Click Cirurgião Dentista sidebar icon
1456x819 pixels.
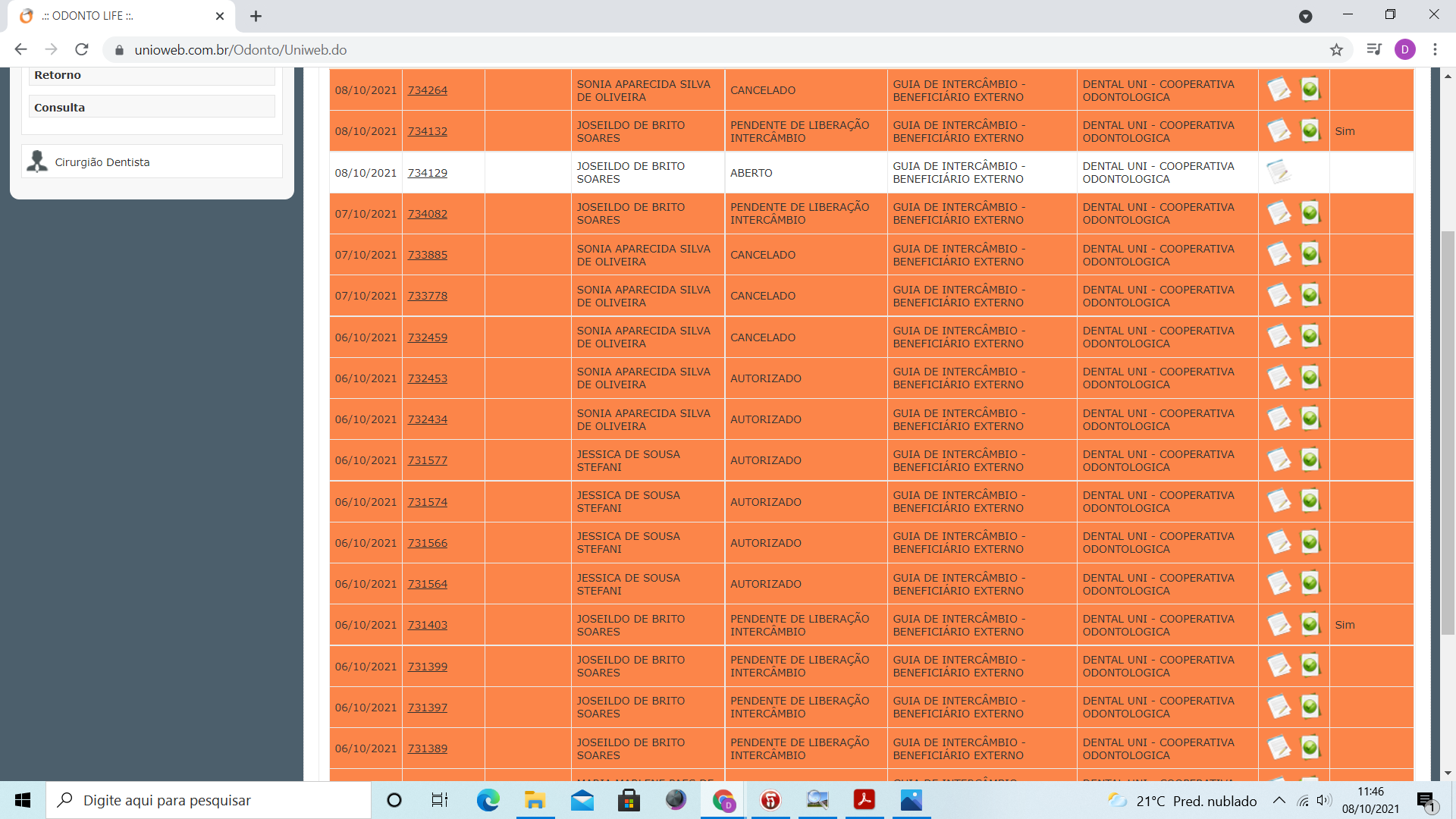[x=37, y=162]
